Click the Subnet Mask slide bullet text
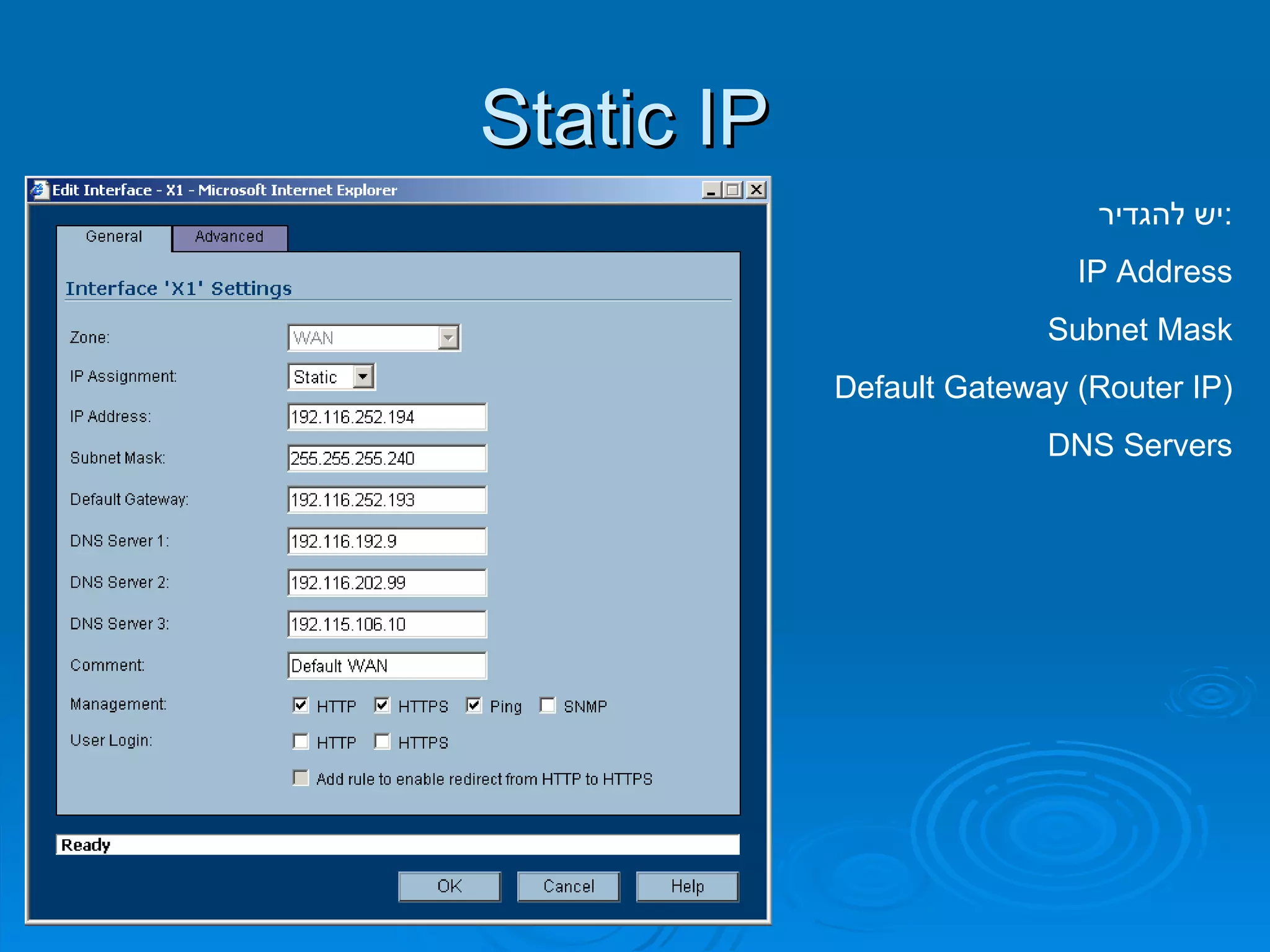This screenshot has width=1270, height=952. (x=1140, y=329)
